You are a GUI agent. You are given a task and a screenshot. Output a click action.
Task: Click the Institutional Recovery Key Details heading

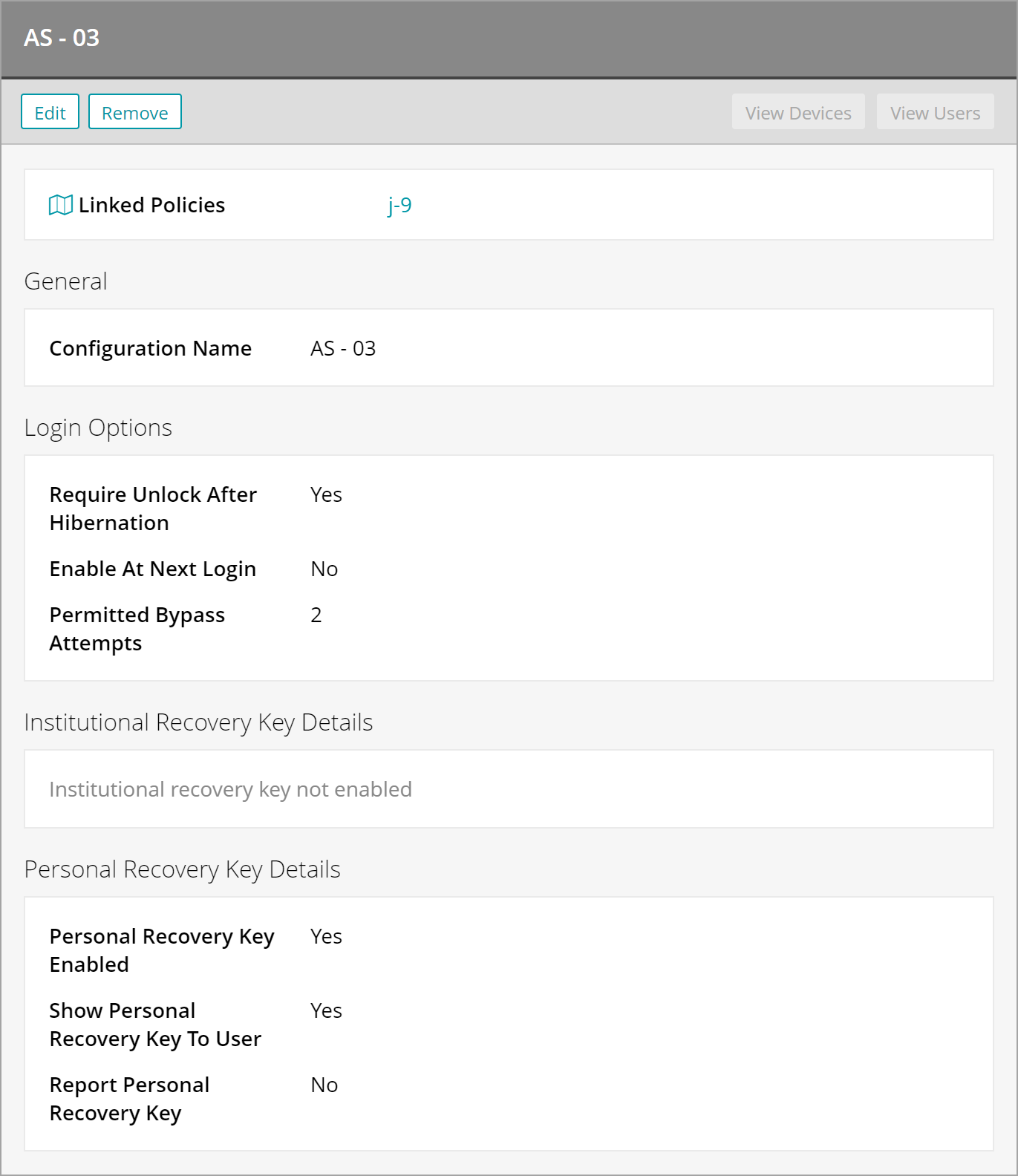point(198,722)
